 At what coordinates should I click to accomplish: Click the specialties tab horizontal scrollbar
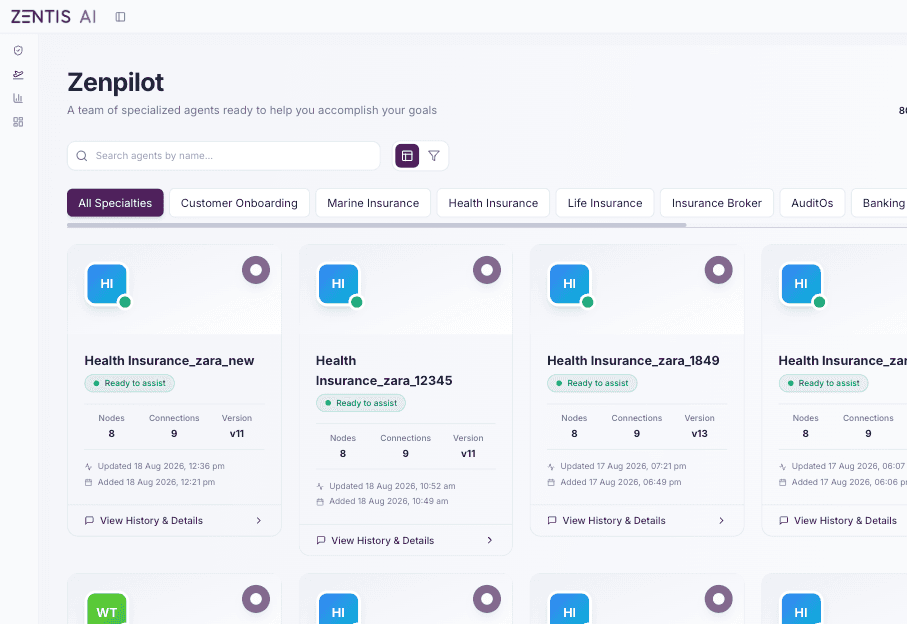click(x=377, y=226)
